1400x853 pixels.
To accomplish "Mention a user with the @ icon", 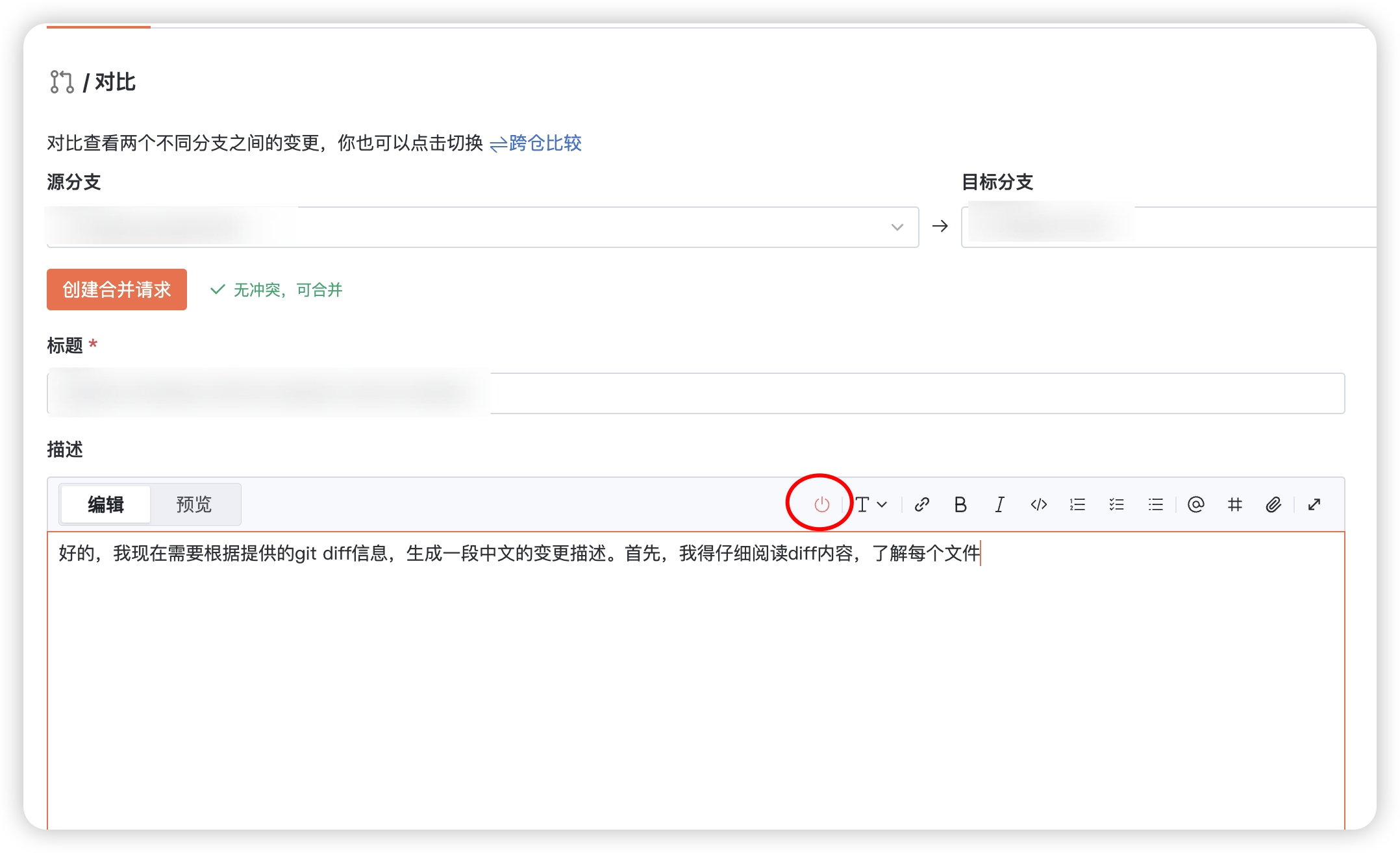I will [x=1196, y=504].
